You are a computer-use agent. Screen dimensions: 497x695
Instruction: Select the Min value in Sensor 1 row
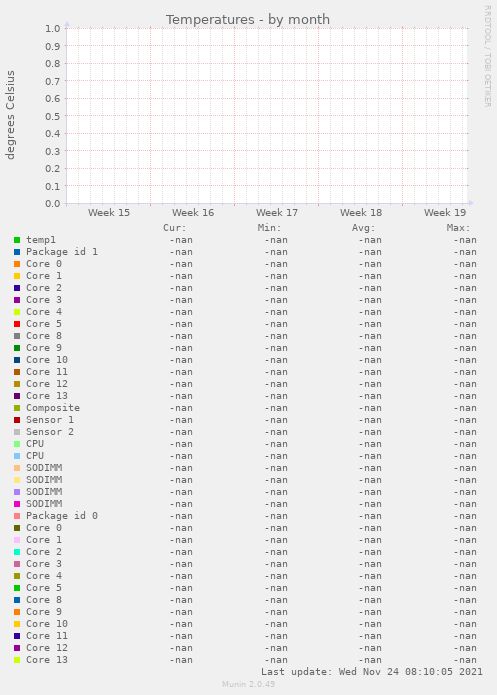click(276, 420)
